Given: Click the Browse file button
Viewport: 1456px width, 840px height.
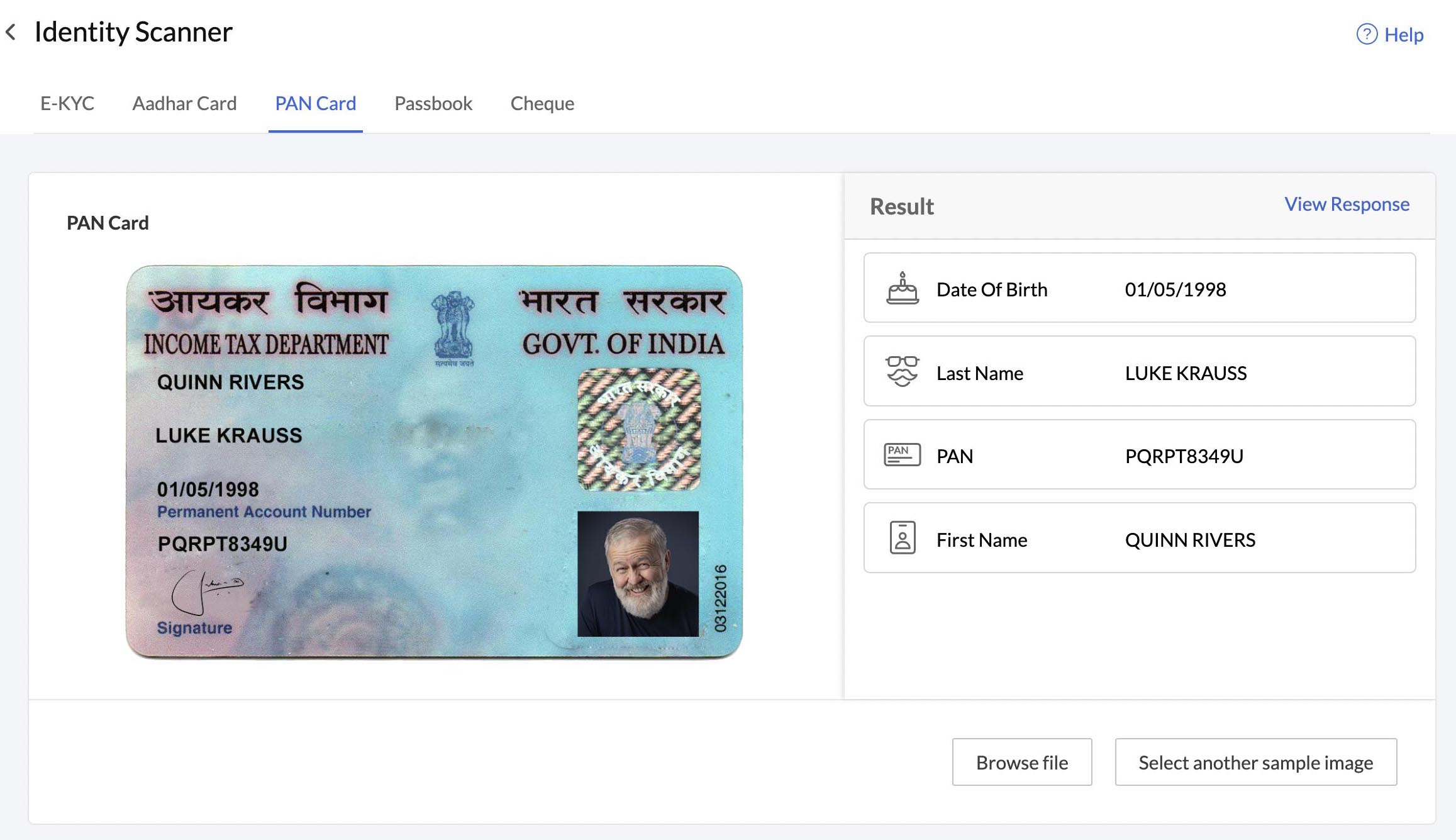Looking at the screenshot, I should click(1022, 762).
